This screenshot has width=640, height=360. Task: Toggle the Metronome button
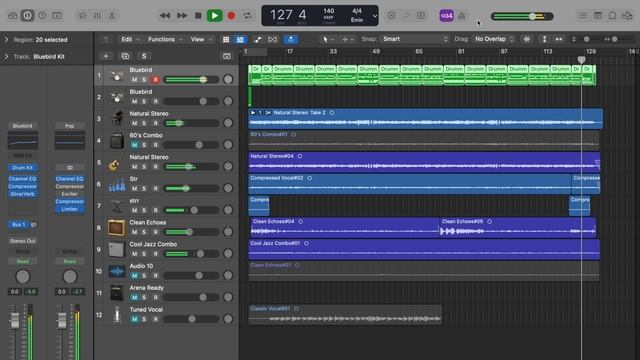click(x=462, y=16)
